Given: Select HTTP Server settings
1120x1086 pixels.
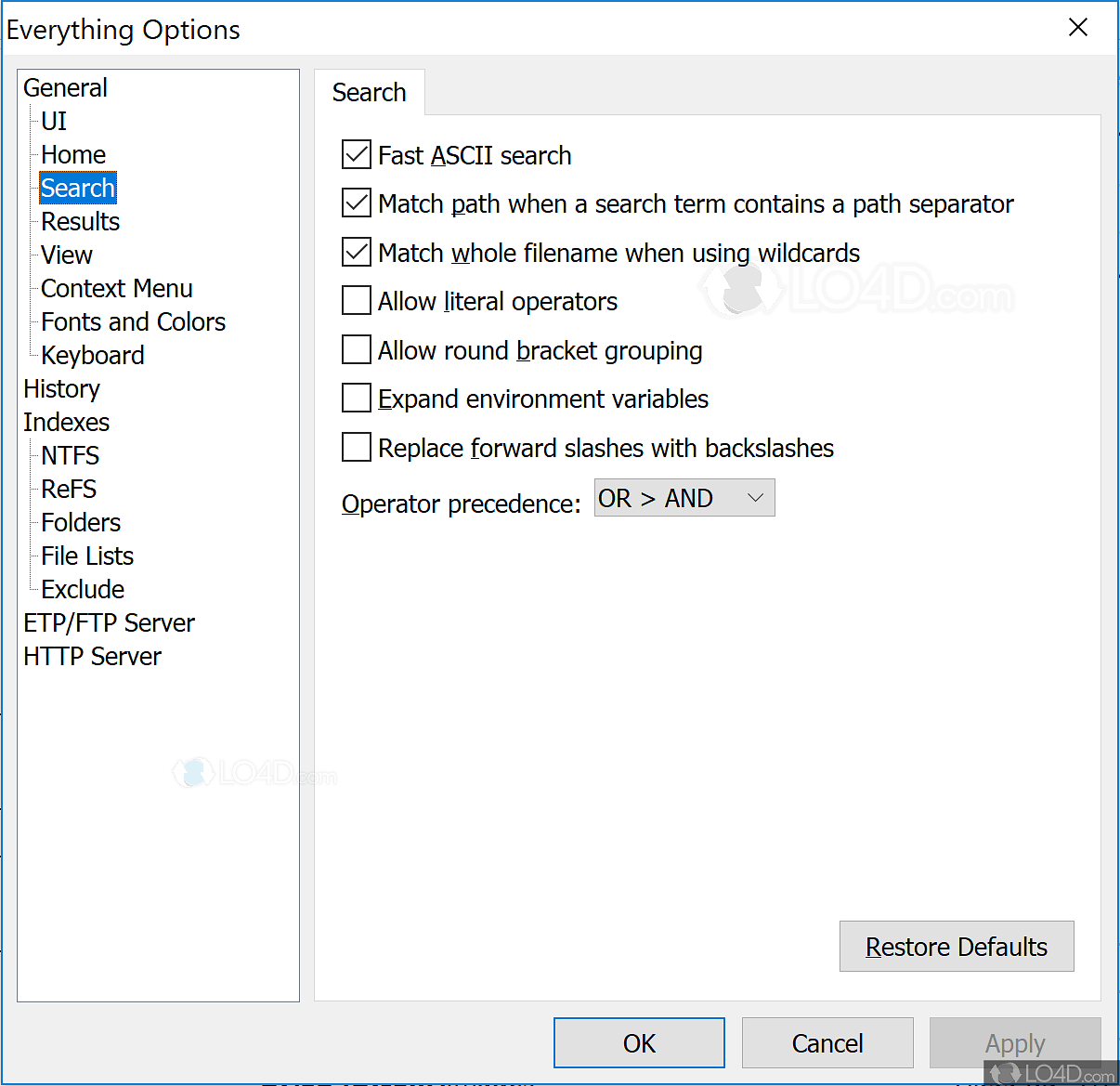Looking at the screenshot, I should click(93, 656).
